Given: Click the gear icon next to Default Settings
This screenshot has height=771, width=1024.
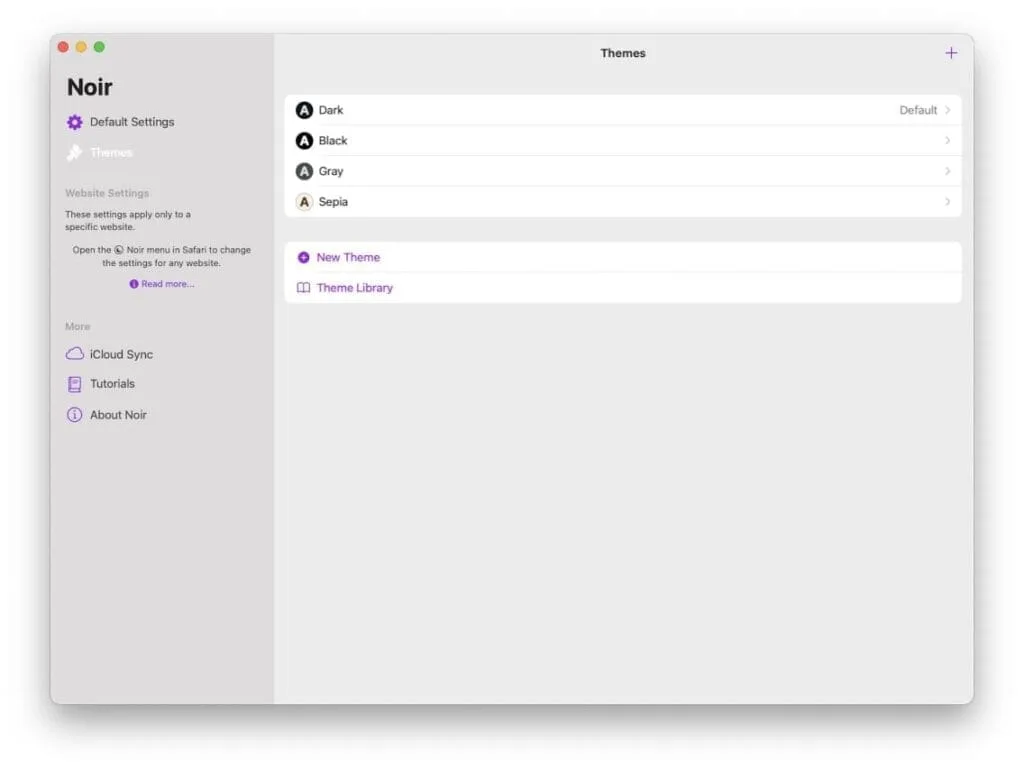Looking at the screenshot, I should point(75,121).
